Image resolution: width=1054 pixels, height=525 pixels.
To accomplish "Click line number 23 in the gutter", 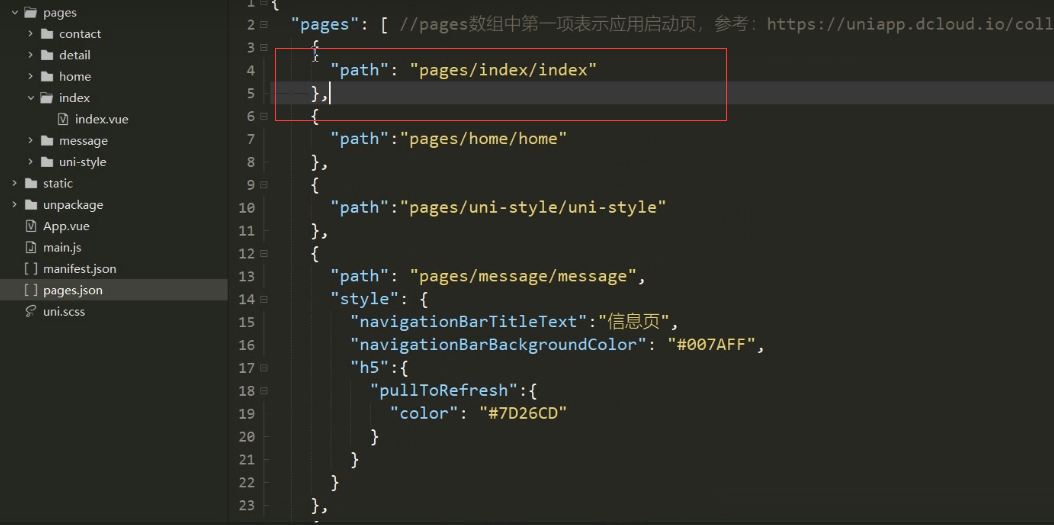I will click(247, 505).
